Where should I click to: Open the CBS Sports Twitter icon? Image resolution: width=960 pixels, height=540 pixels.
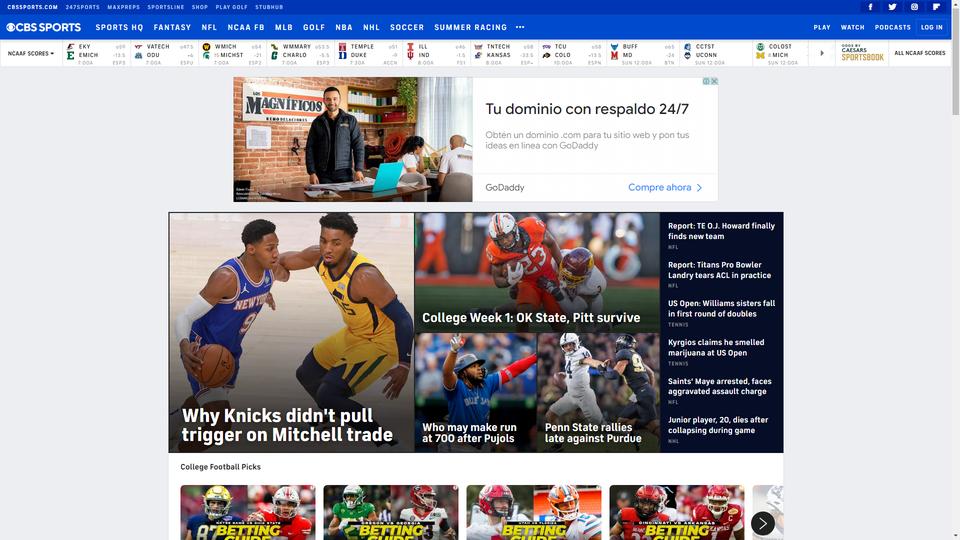[892, 7]
